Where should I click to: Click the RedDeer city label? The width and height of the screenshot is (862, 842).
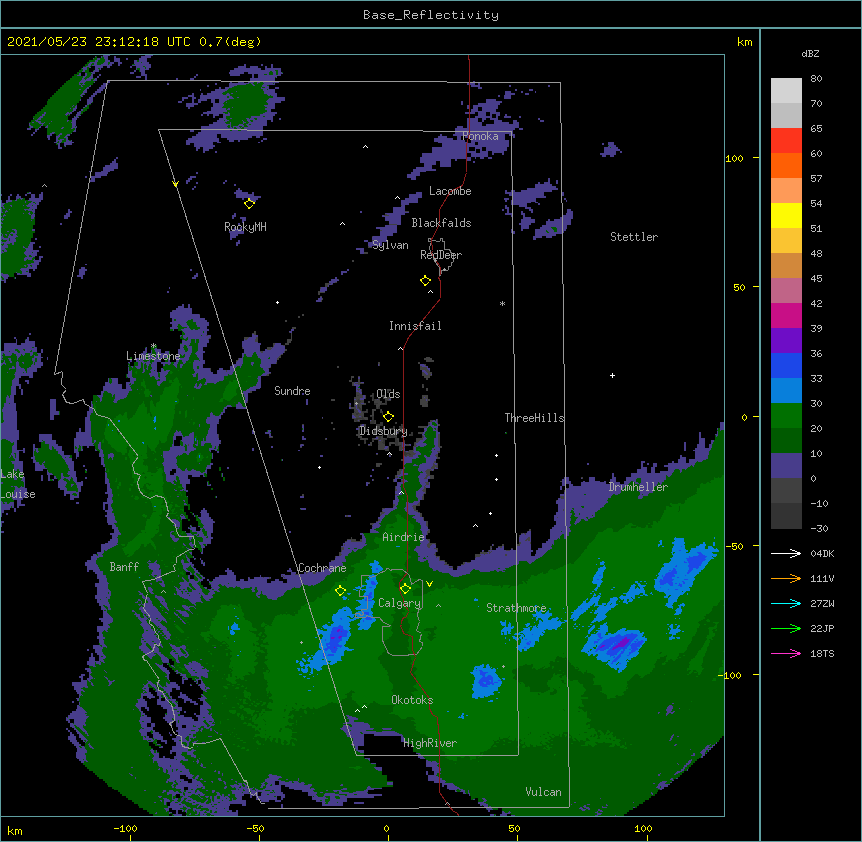(x=441, y=255)
